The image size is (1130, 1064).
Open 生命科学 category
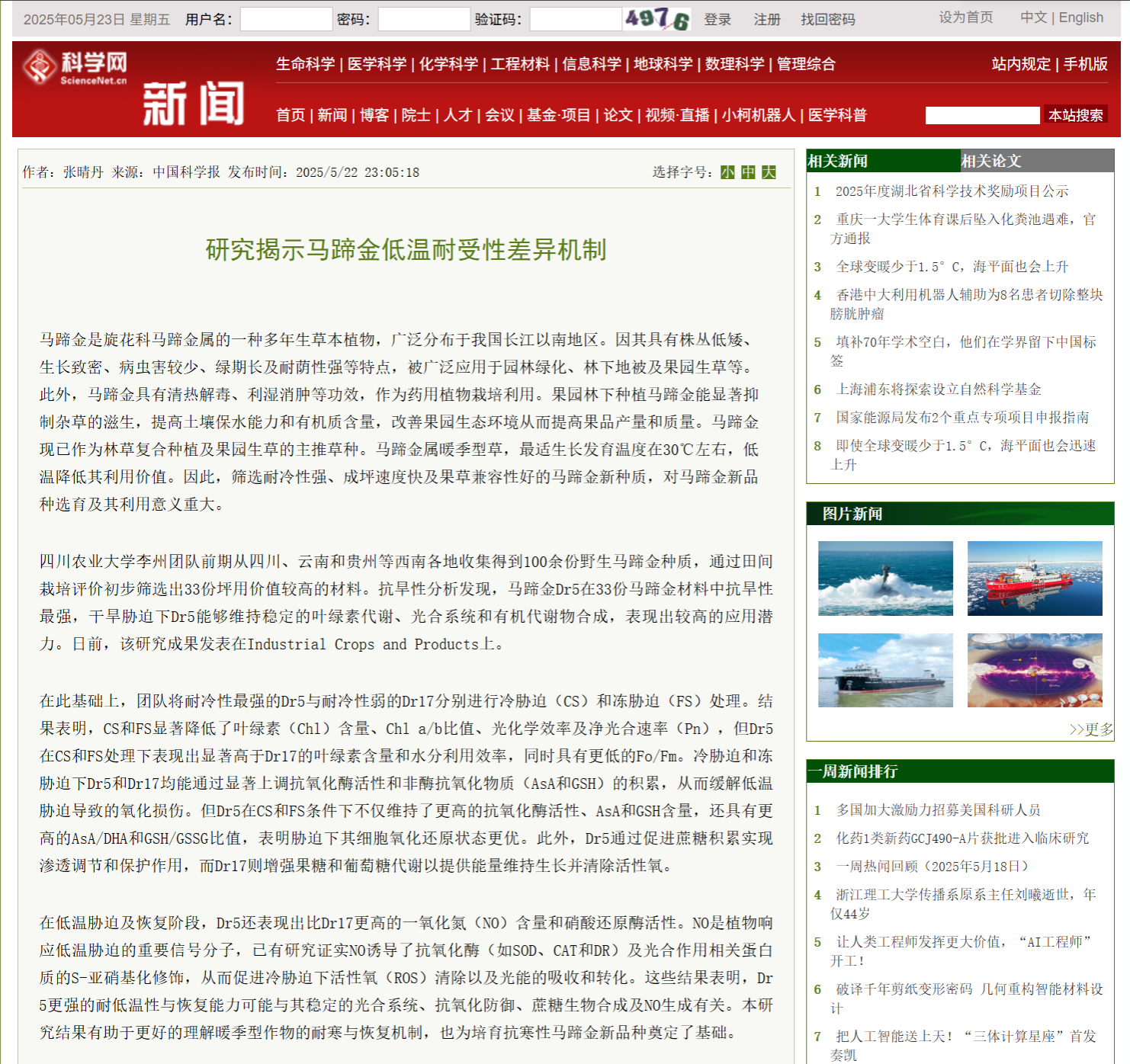(305, 64)
